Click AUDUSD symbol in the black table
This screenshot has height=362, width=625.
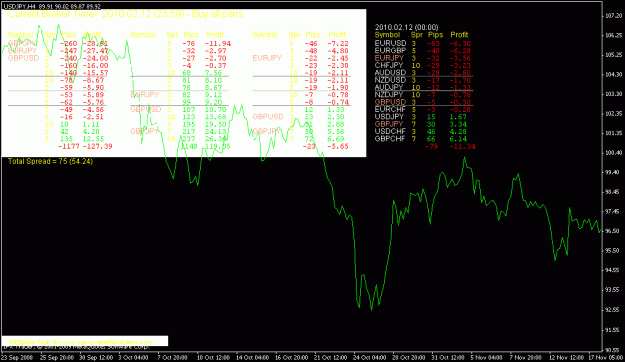coord(390,73)
